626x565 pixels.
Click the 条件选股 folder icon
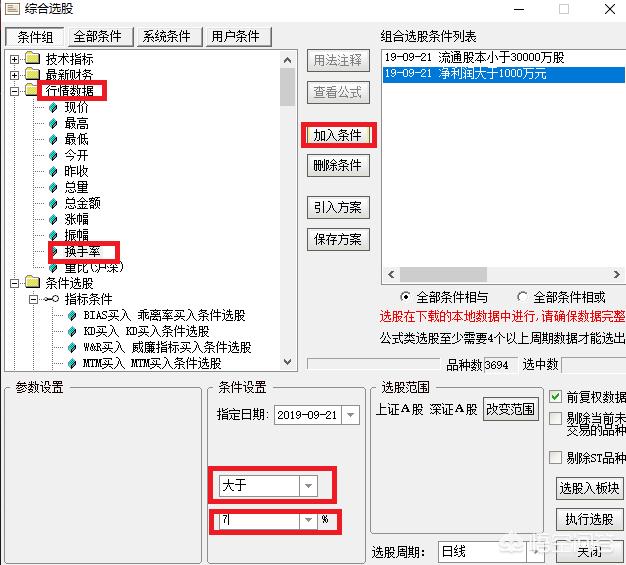[x=32, y=283]
